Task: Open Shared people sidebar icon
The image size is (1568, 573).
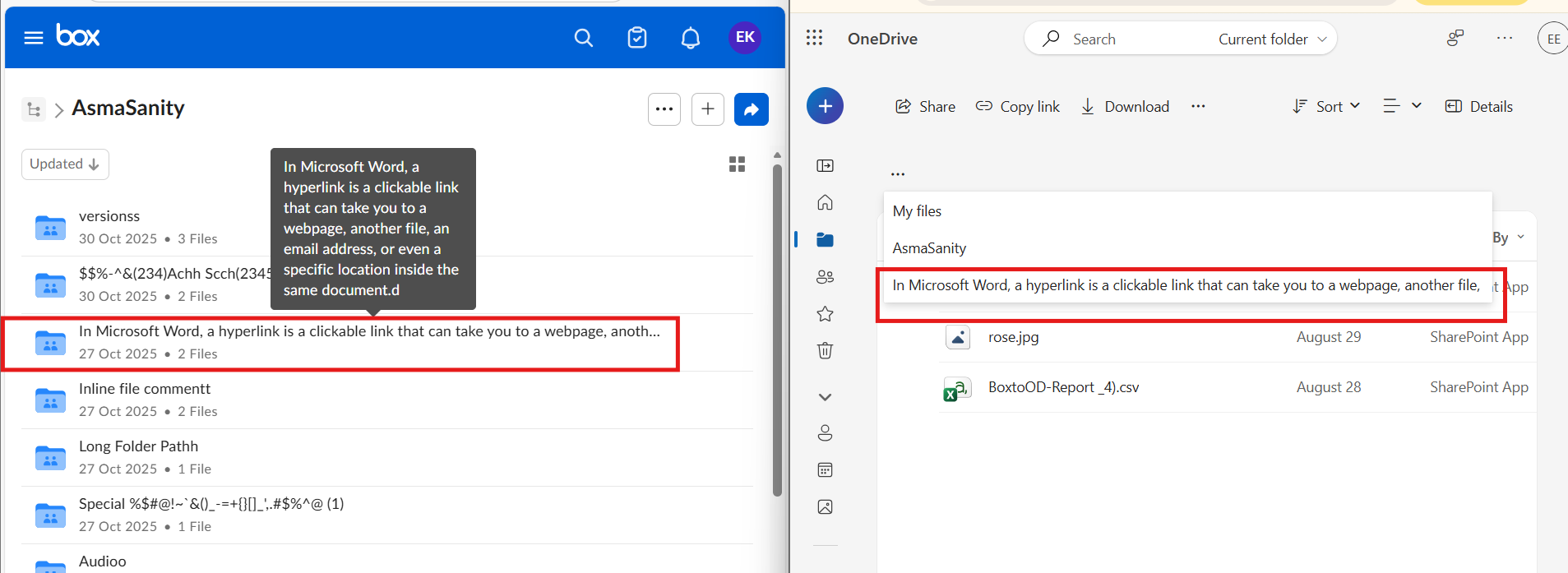Action: pyautogui.click(x=825, y=277)
